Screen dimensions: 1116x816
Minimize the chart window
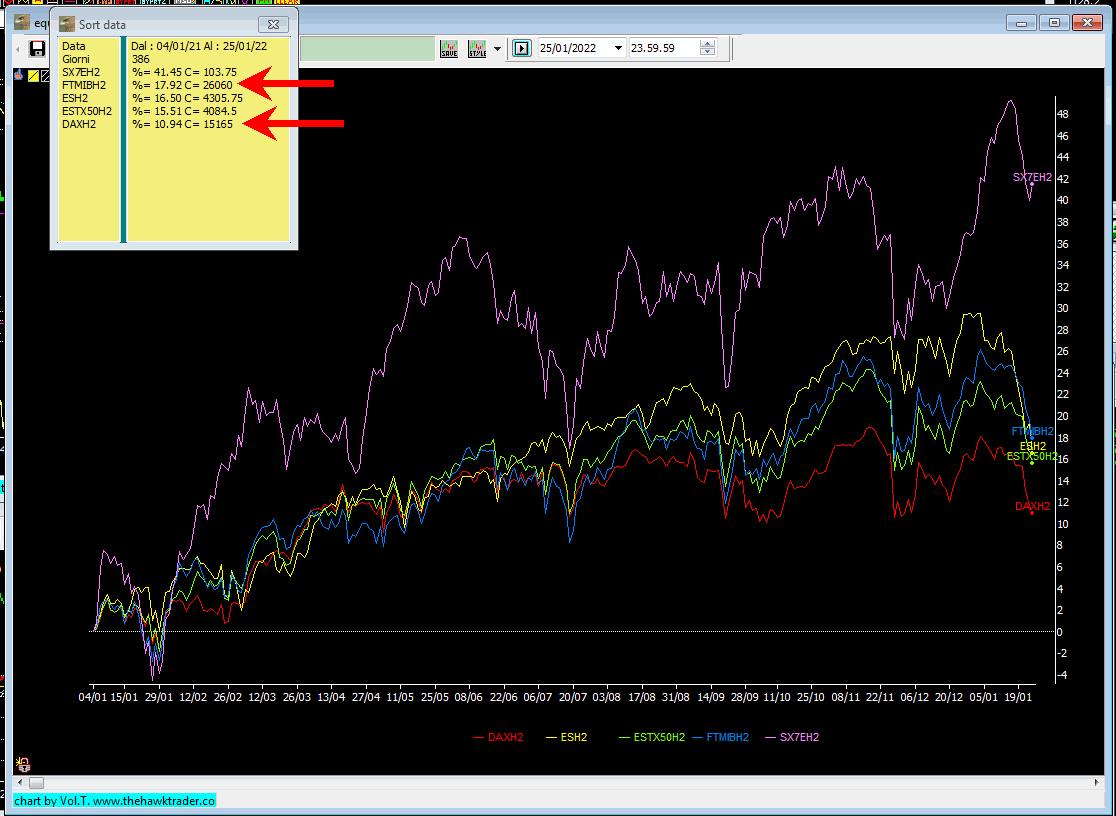(1021, 23)
